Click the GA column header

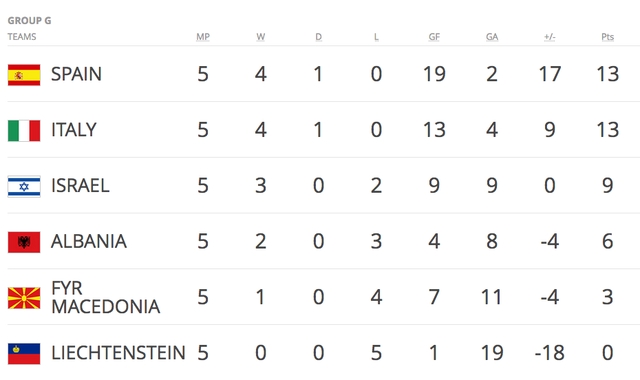[x=492, y=37]
